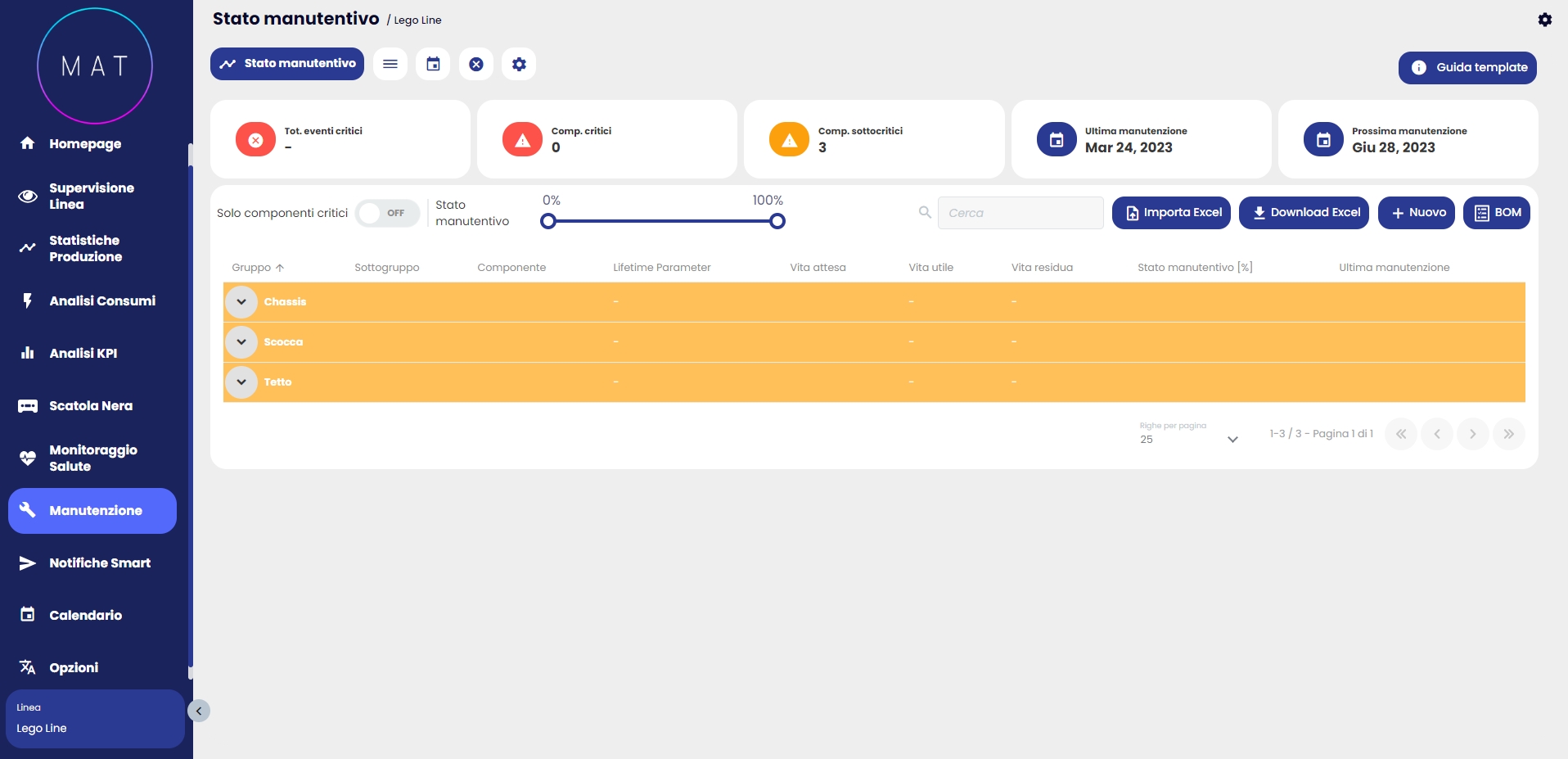Click the Comp. sottocritici warning icon
Viewport: 1568px width, 759px height.
pyautogui.click(x=789, y=140)
